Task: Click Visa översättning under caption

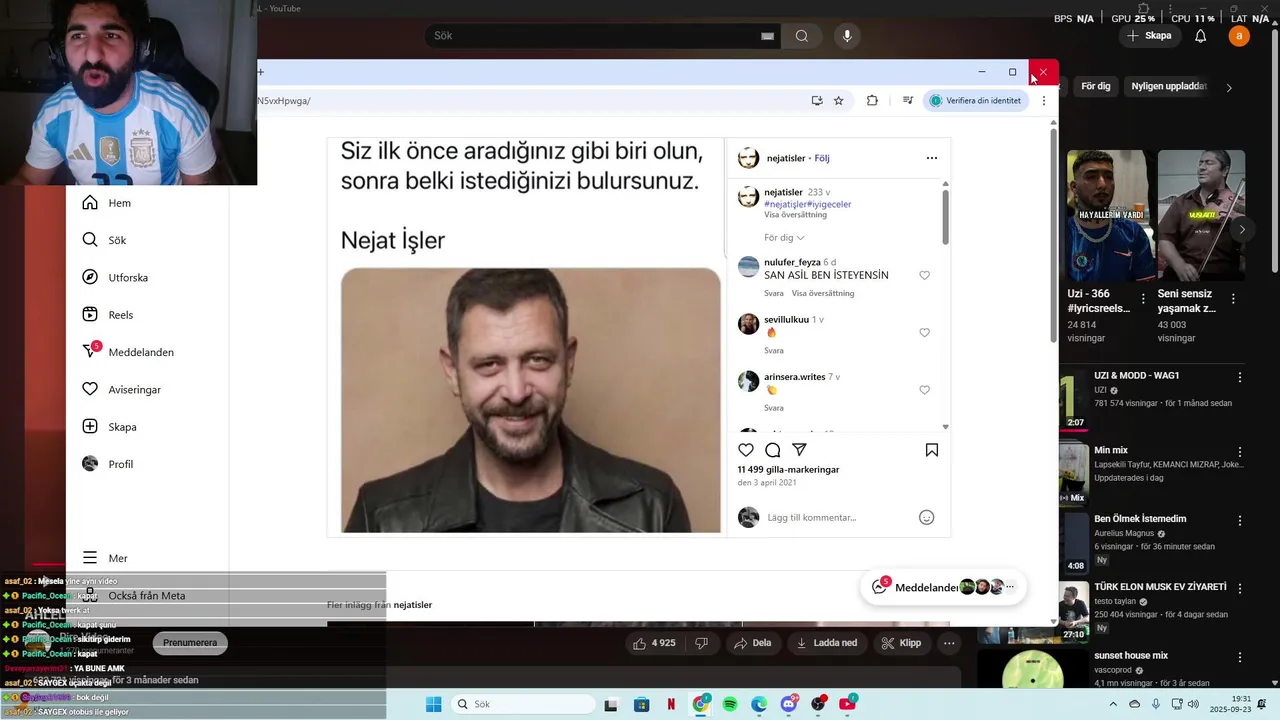Action: click(795, 215)
